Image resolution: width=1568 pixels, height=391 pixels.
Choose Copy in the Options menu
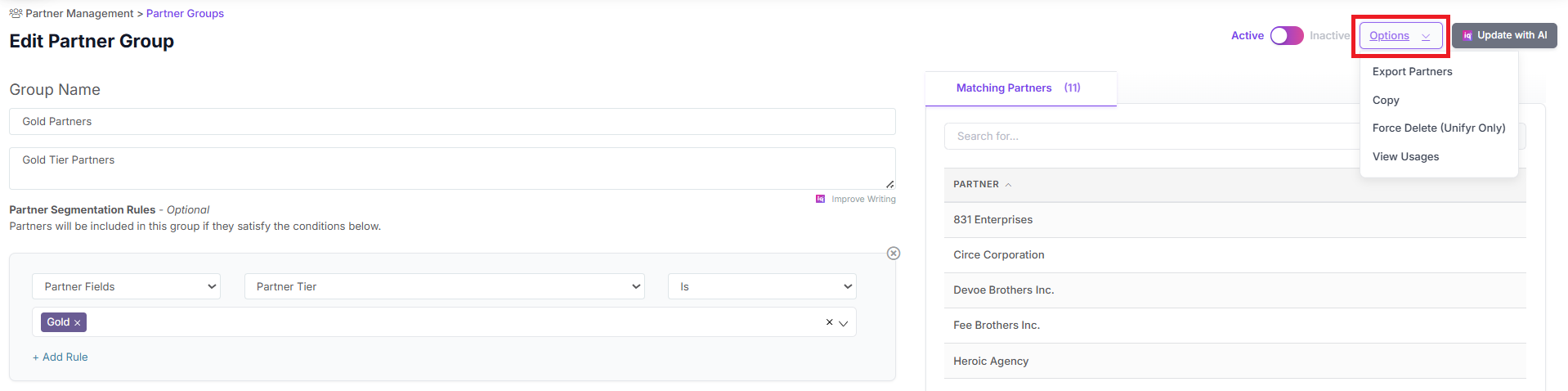(x=1386, y=100)
